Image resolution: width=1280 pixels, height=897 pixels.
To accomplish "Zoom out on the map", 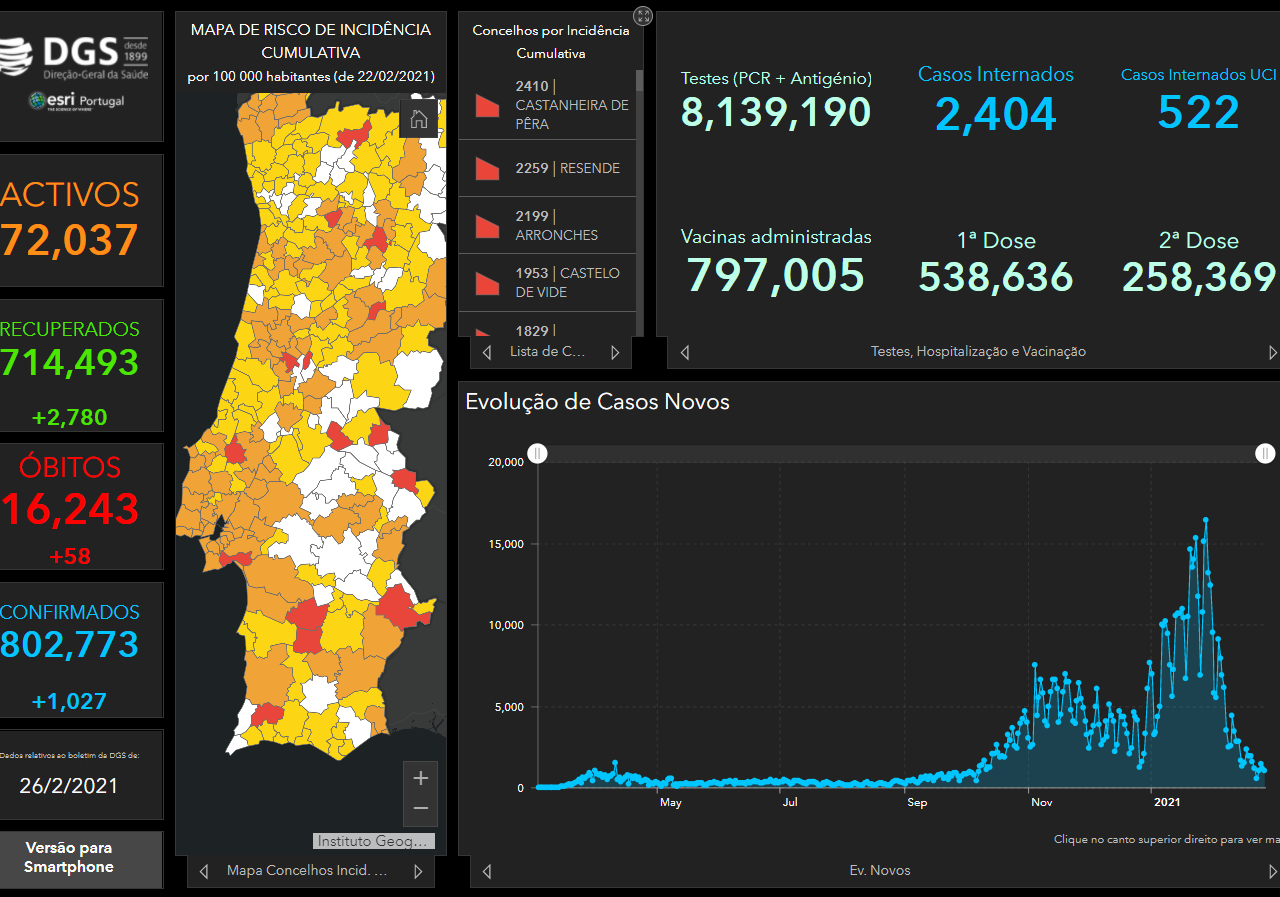I will [420, 808].
